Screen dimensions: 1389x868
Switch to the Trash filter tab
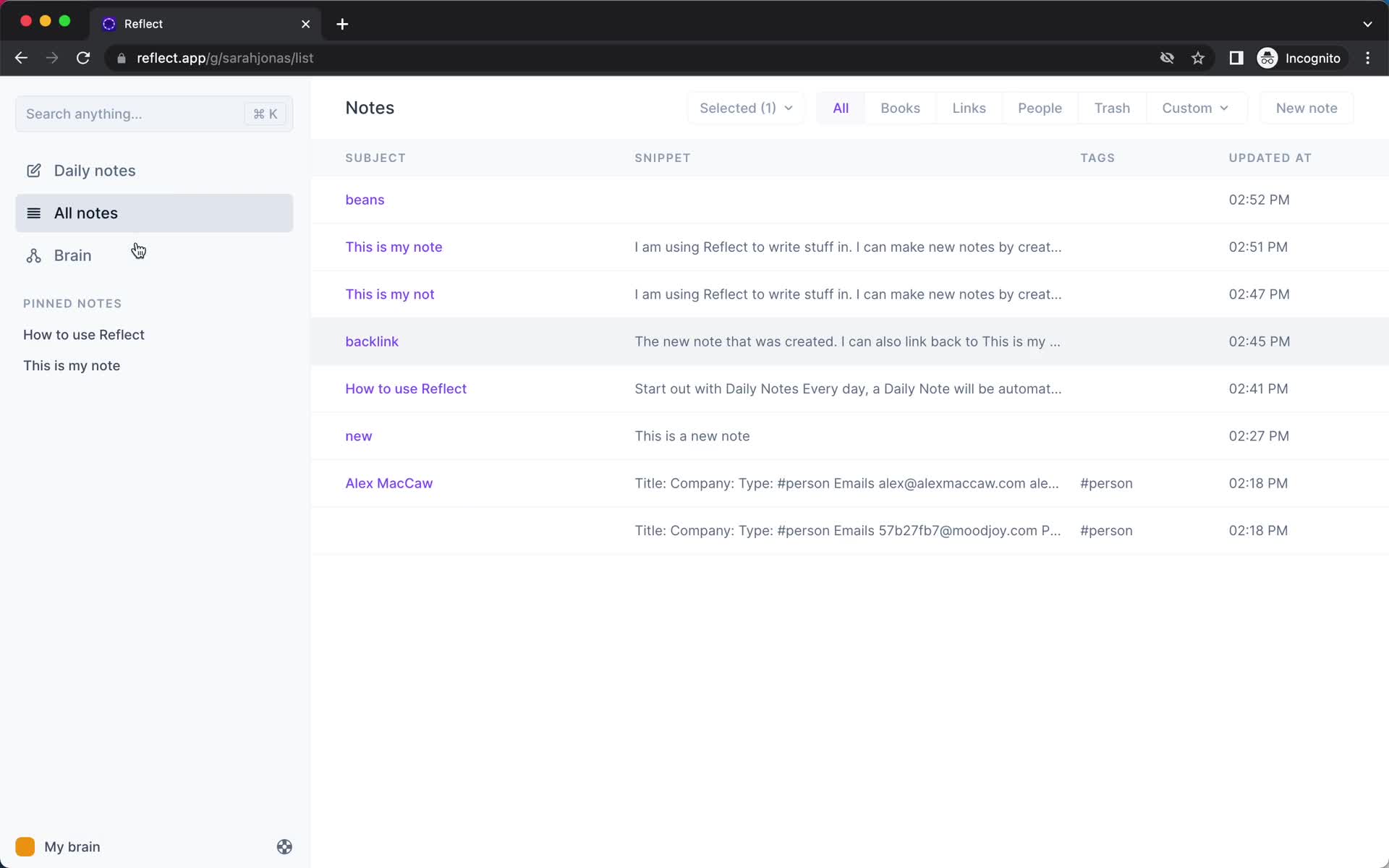pyautogui.click(x=1112, y=108)
